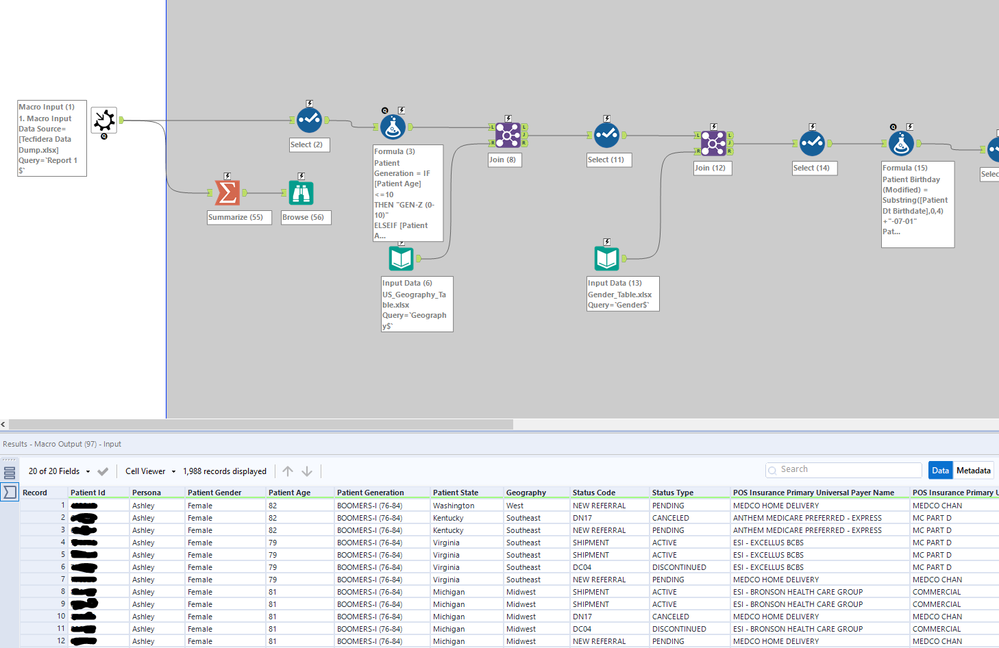Select the US_Geography Input Data (6) tool

[399, 256]
